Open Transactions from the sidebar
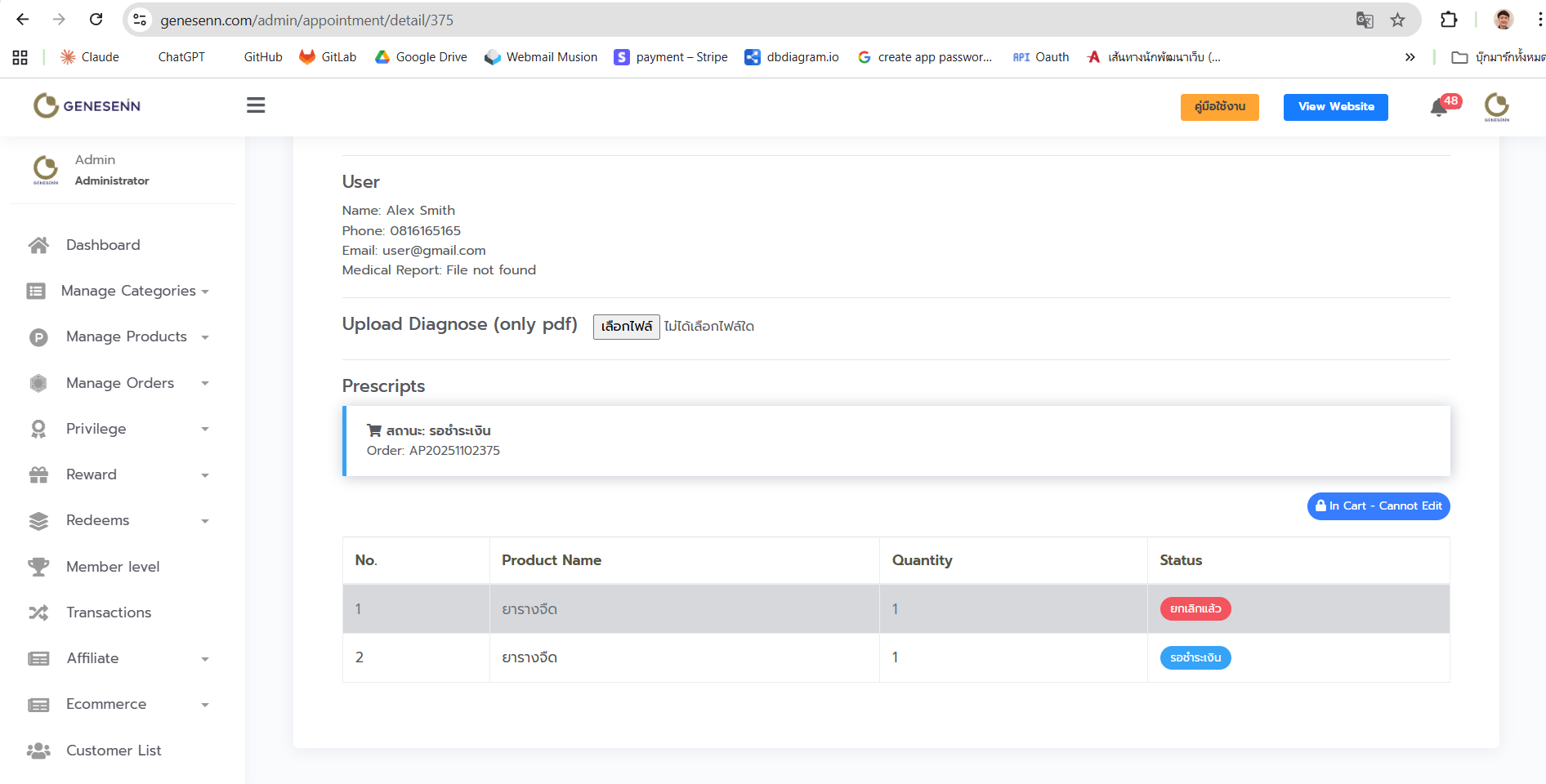This screenshot has width=1546, height=784. (109, 612)
